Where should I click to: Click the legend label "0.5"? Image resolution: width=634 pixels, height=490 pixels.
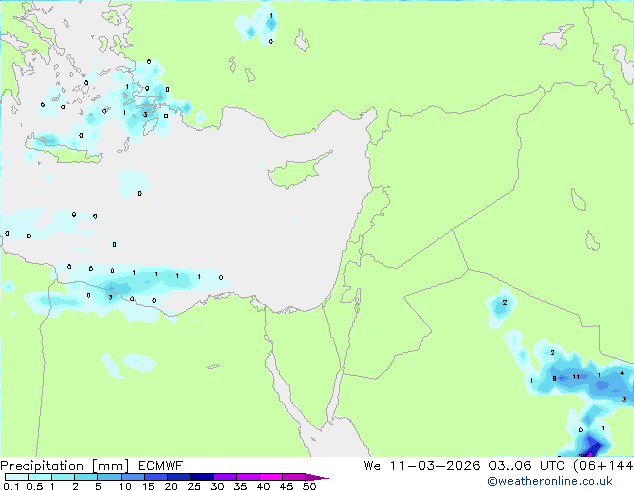point(34,486)
